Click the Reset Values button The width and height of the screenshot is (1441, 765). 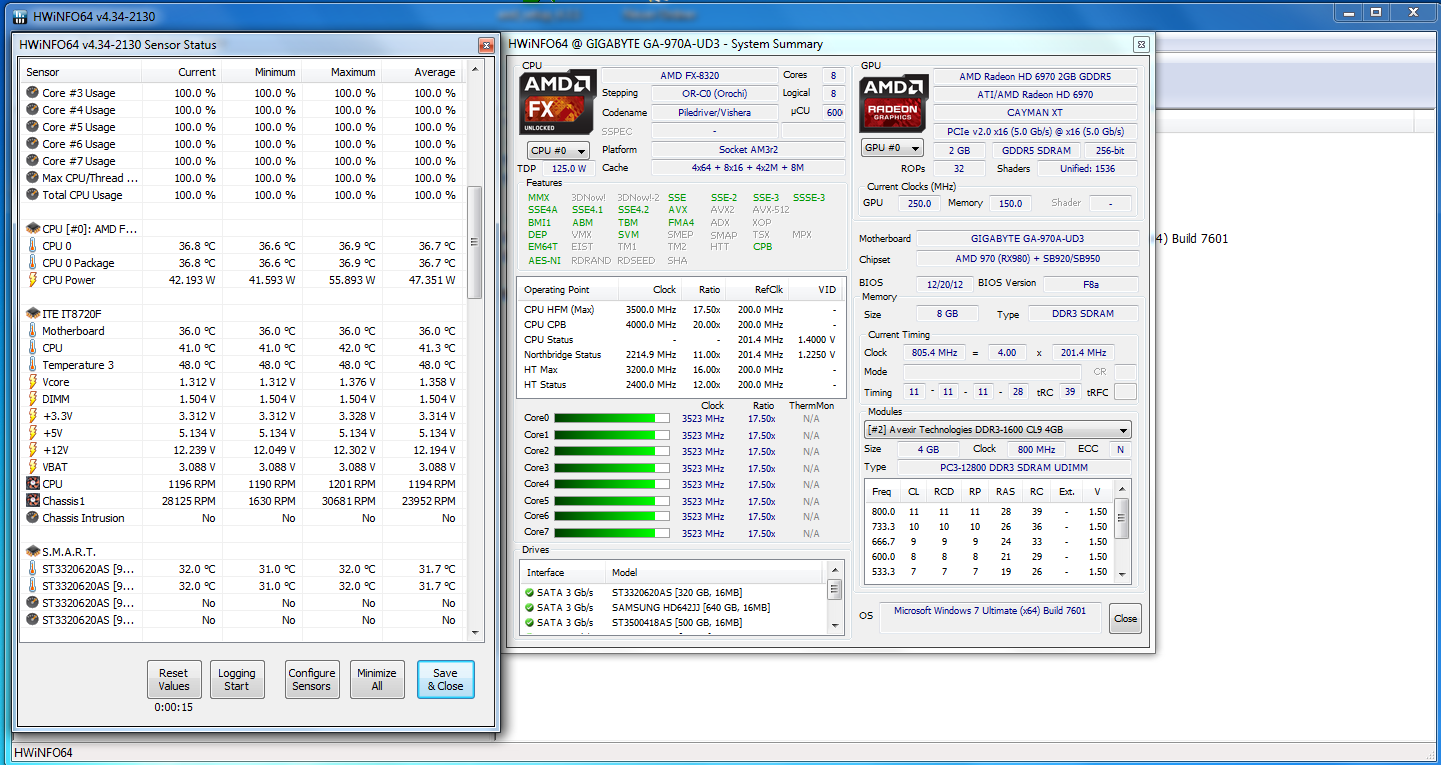click(x=173, y=679)
